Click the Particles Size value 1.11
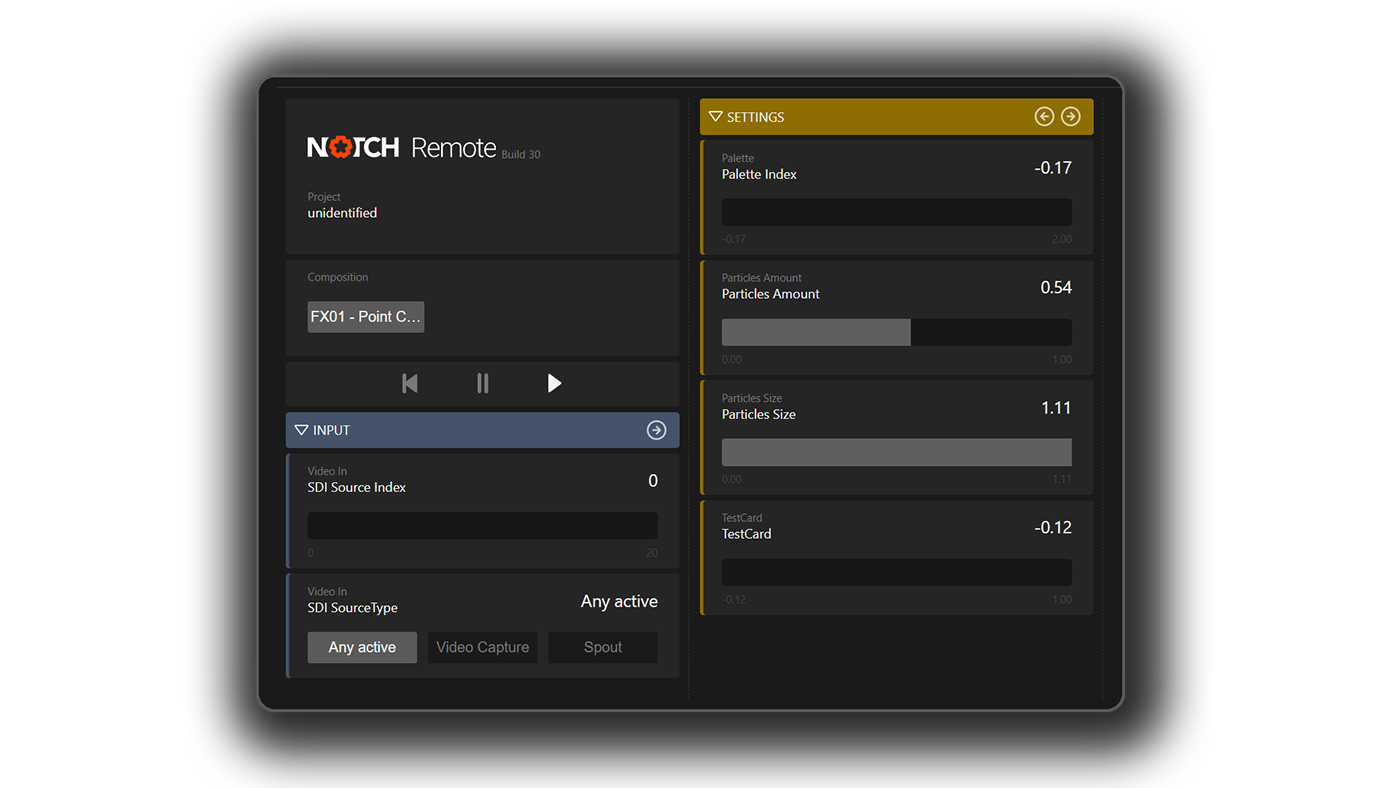The width and height of the screenshot is (1400, 788). click(1056, 408)
